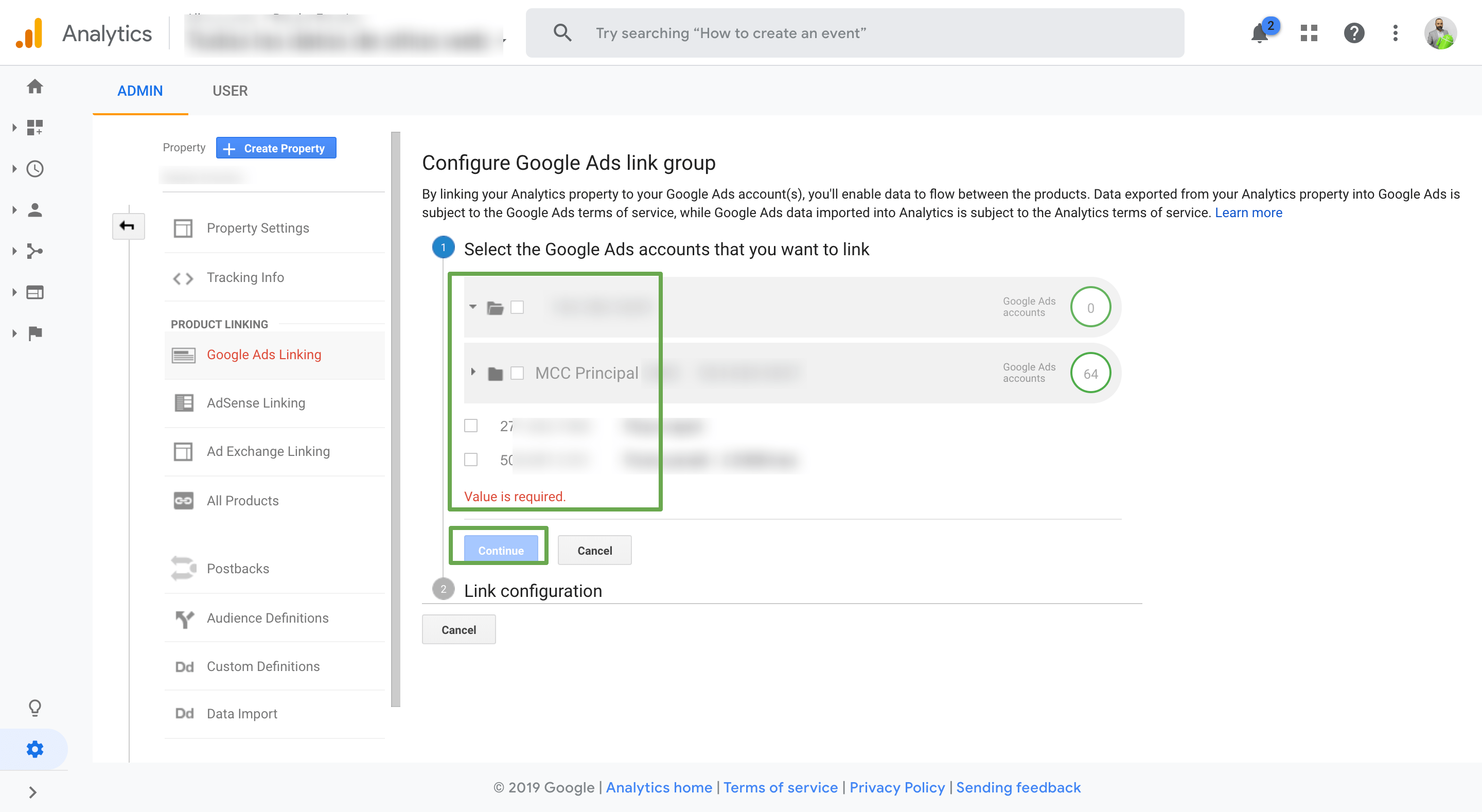Click the Tracking Info code icon
1482x812 pixels.
coord(183,278)
